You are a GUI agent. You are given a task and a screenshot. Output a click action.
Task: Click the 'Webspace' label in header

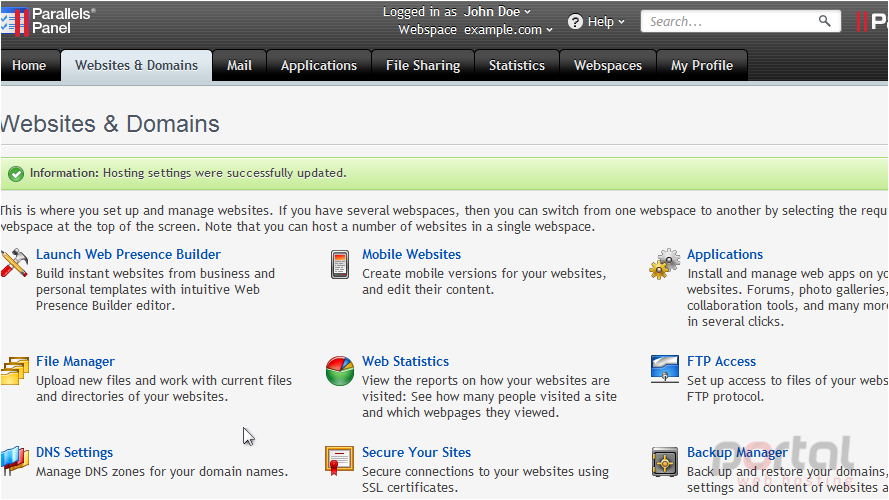click(427, 29)
